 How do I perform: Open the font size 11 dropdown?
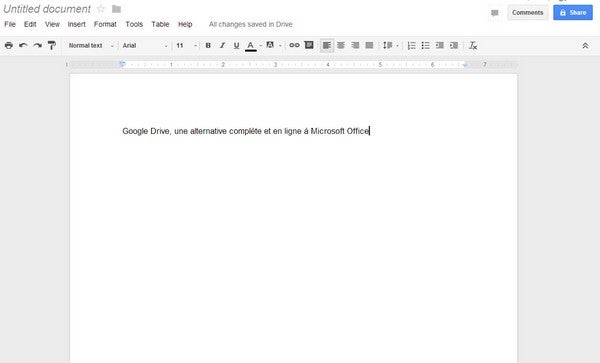tap(186, 46)
